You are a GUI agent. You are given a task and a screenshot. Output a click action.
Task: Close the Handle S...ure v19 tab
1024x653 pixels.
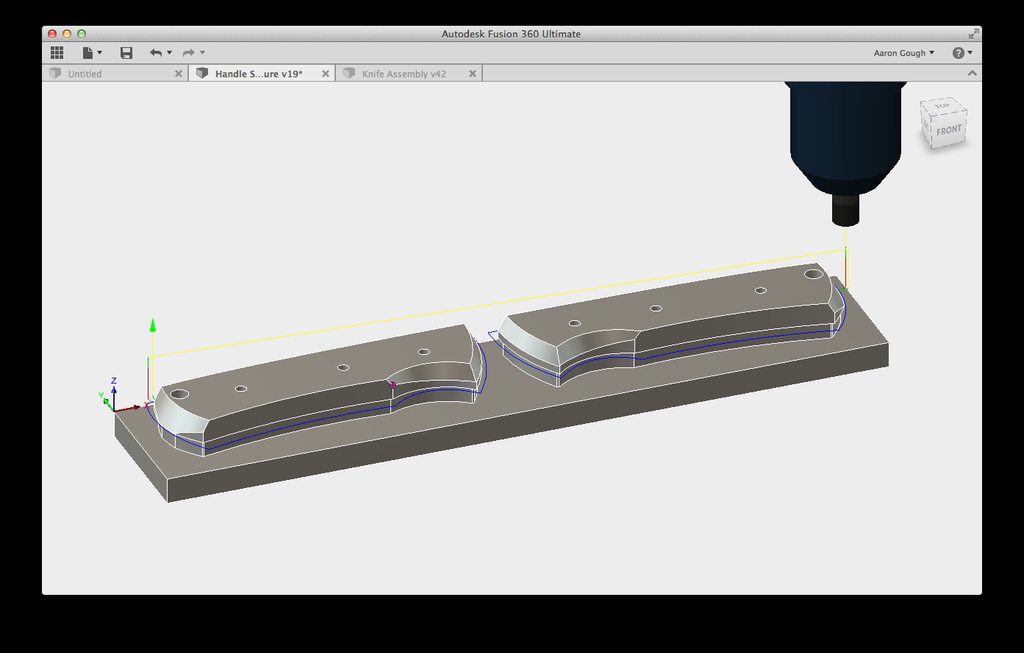click(x=326, y=74)
